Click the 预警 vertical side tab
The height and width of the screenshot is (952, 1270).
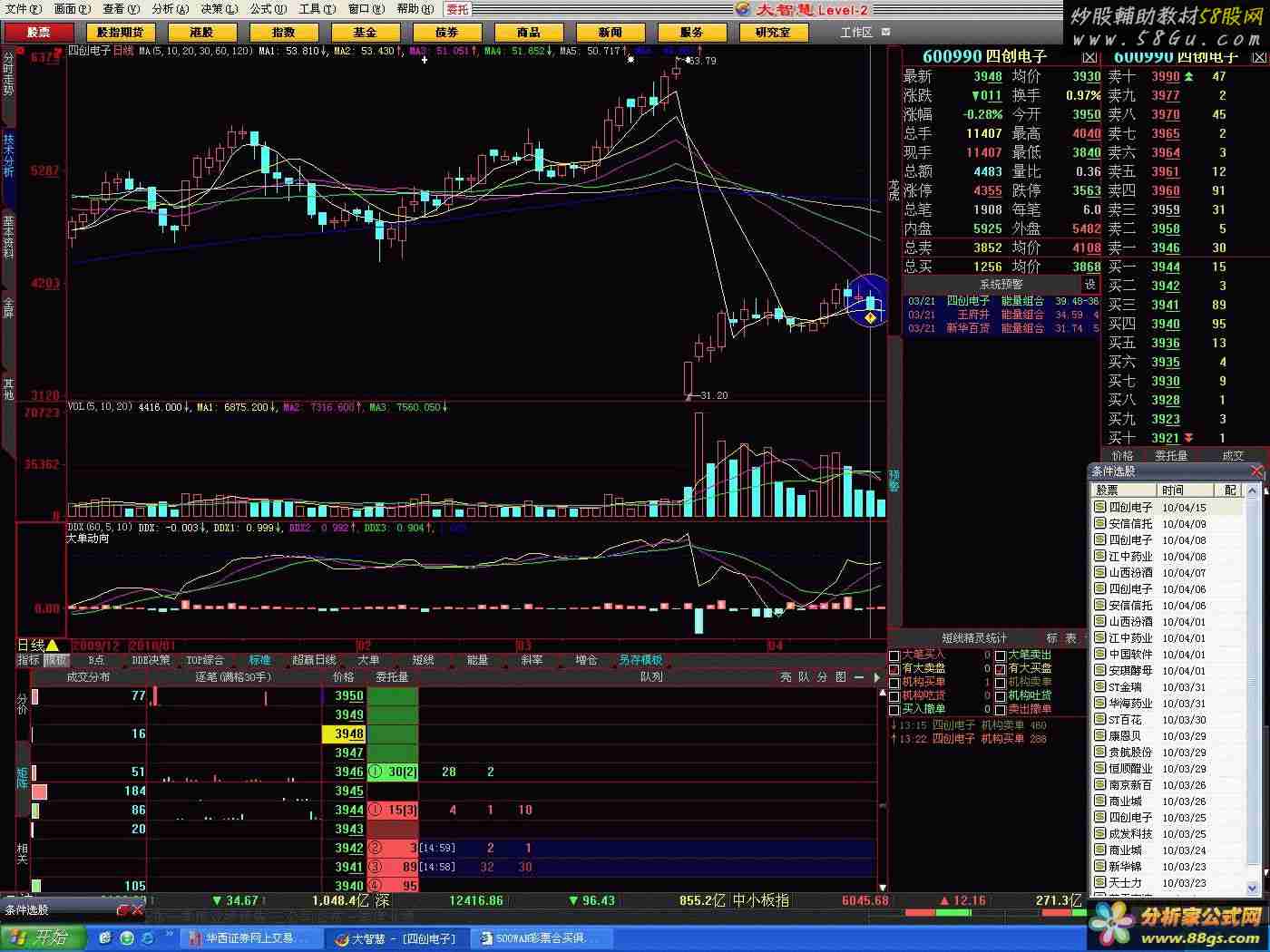point(894,480)
